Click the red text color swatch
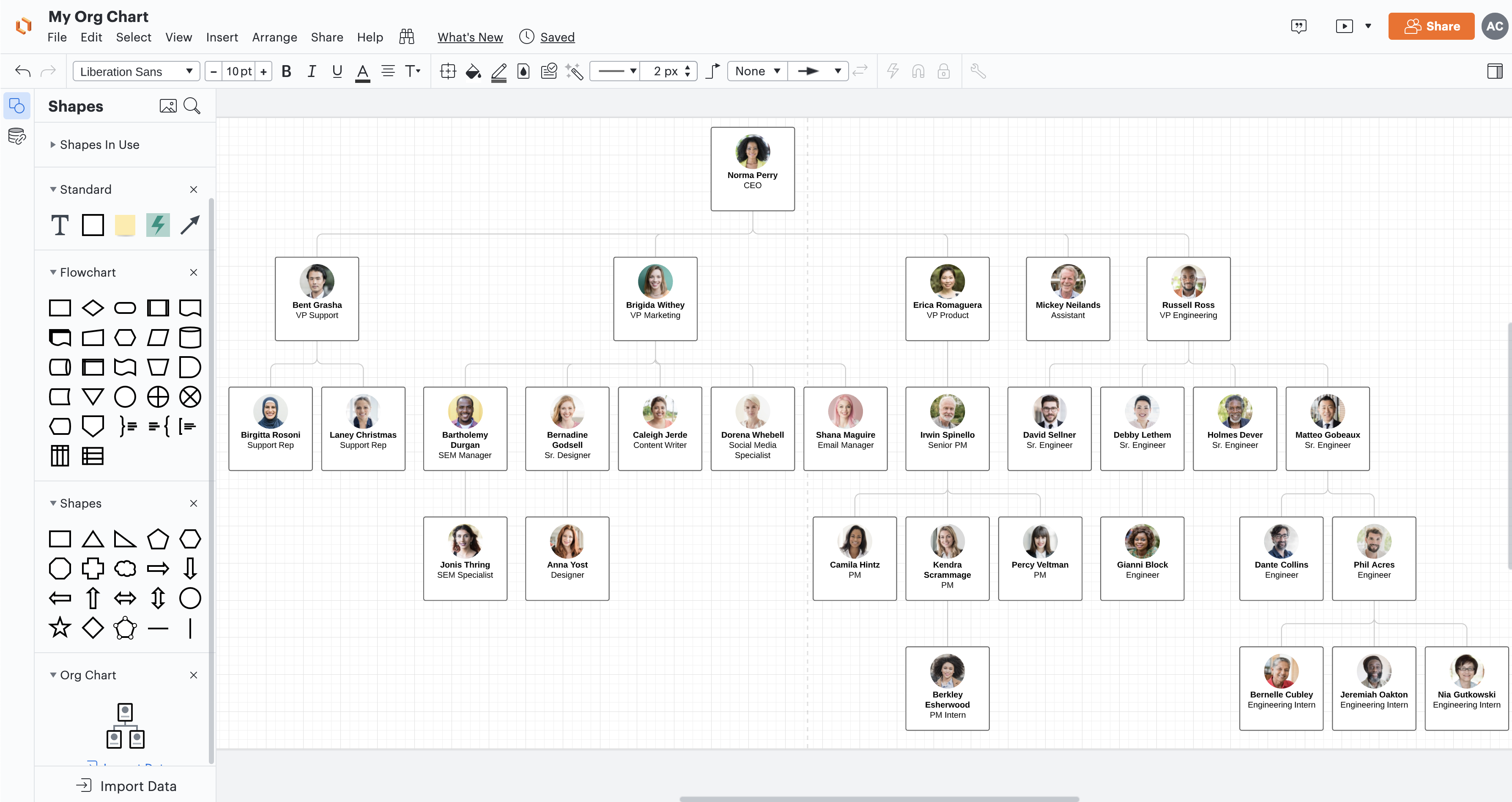1512x802 pixels. (x=363, y=71)
